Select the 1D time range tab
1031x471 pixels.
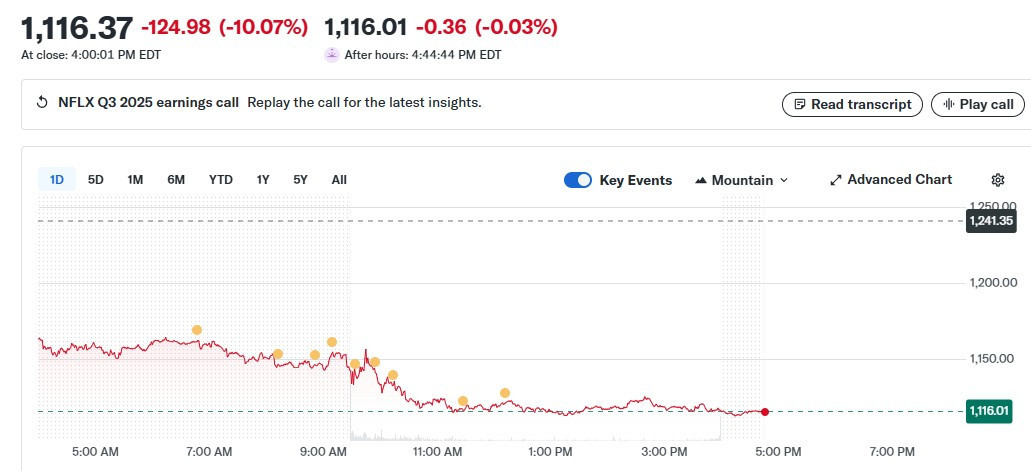coord(57,180)
